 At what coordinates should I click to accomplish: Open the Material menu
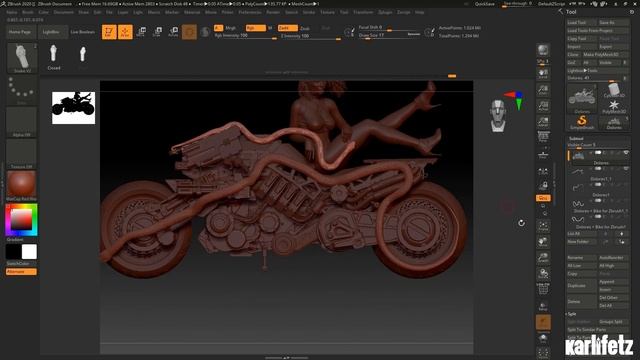[191, 12]
